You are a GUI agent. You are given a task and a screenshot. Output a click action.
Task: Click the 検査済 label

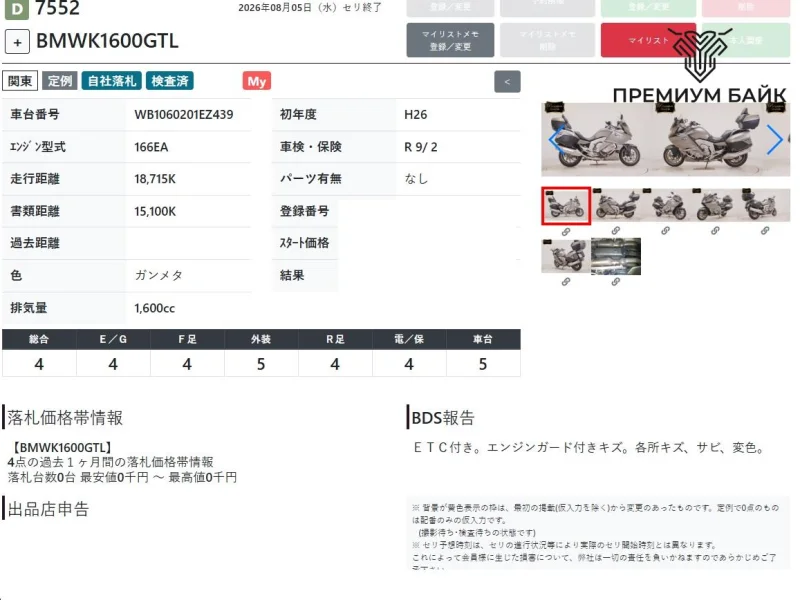point(170,81)
